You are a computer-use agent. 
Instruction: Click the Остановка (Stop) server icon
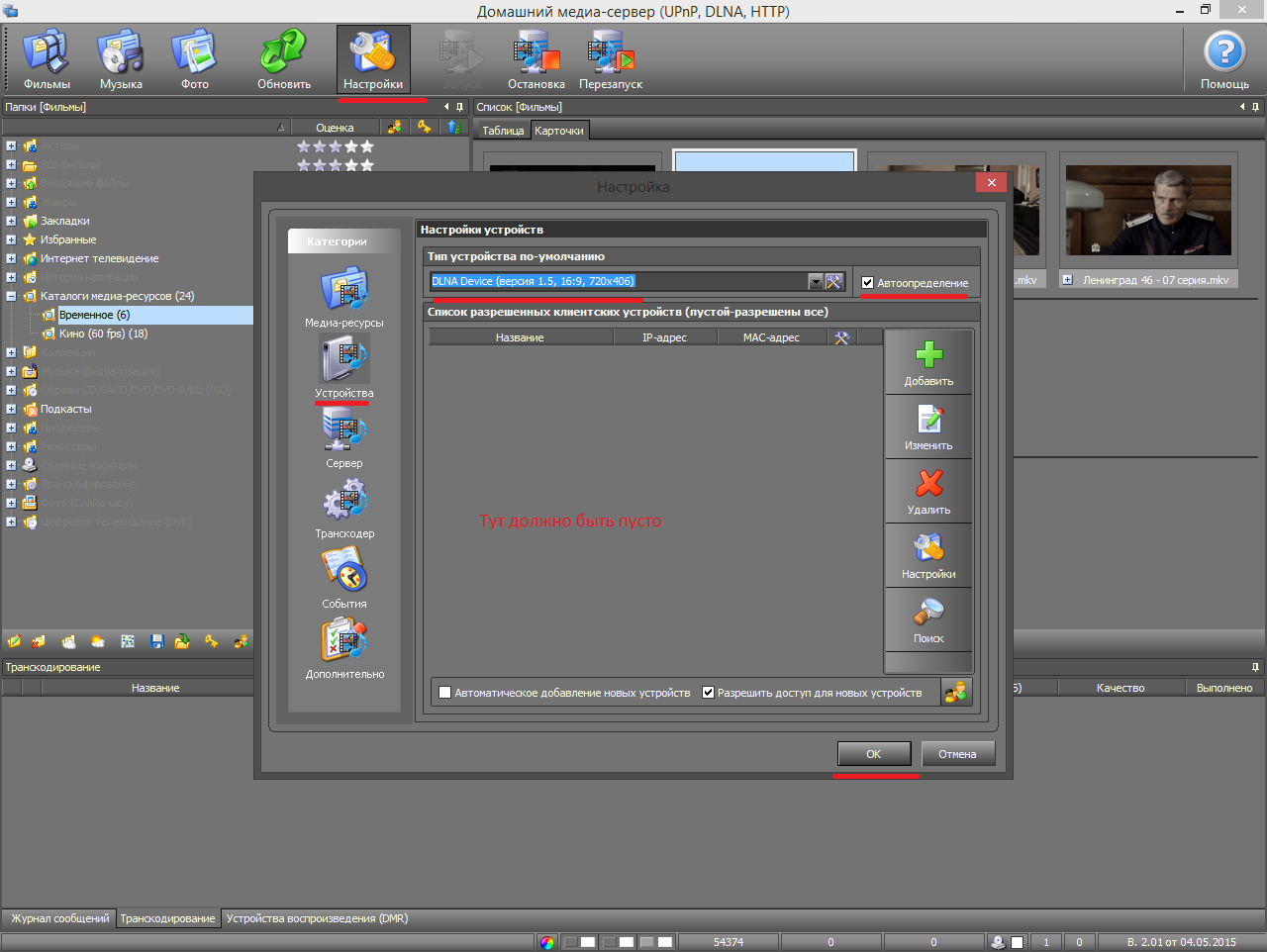pyautogui.click(x=536, y=59)
